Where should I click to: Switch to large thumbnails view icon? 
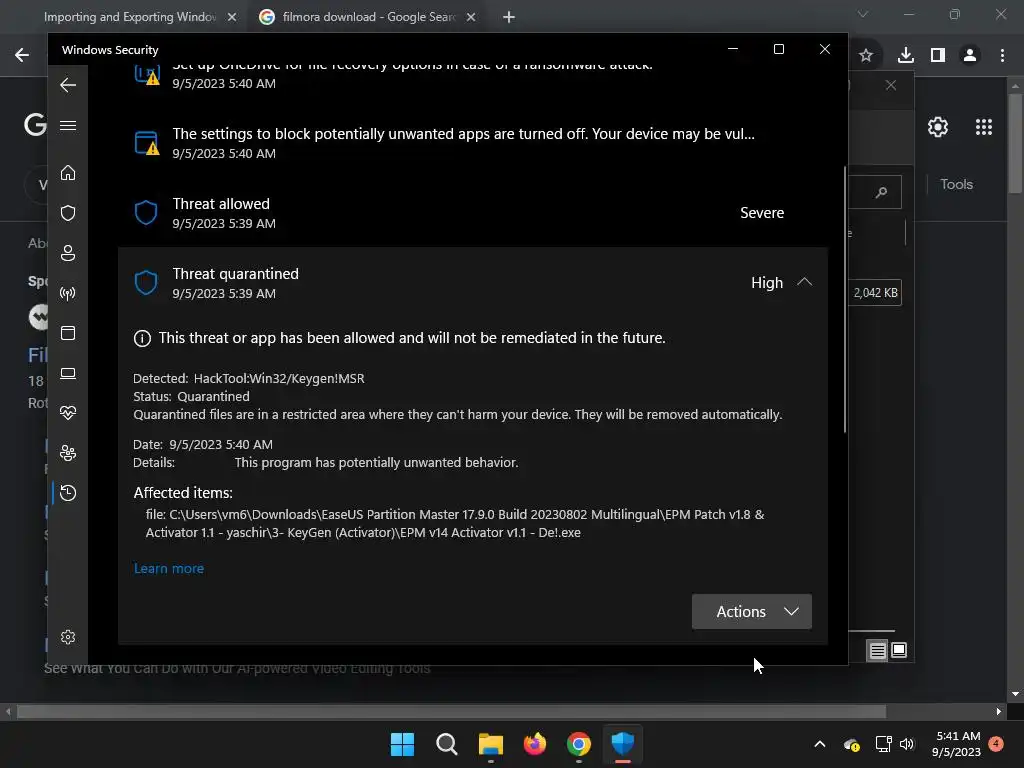[x=899, y=650]
